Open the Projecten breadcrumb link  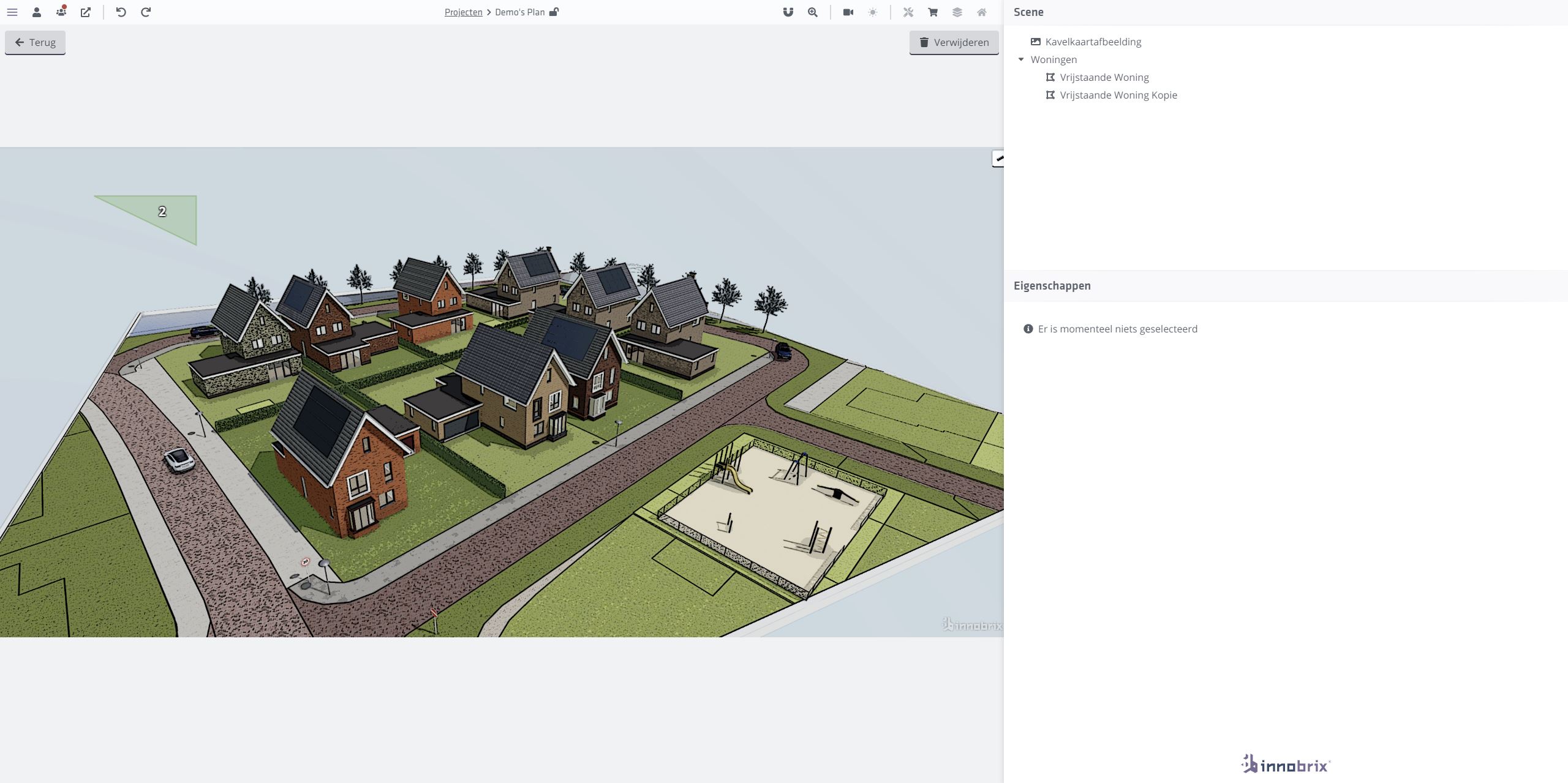[x=463, y=12]
